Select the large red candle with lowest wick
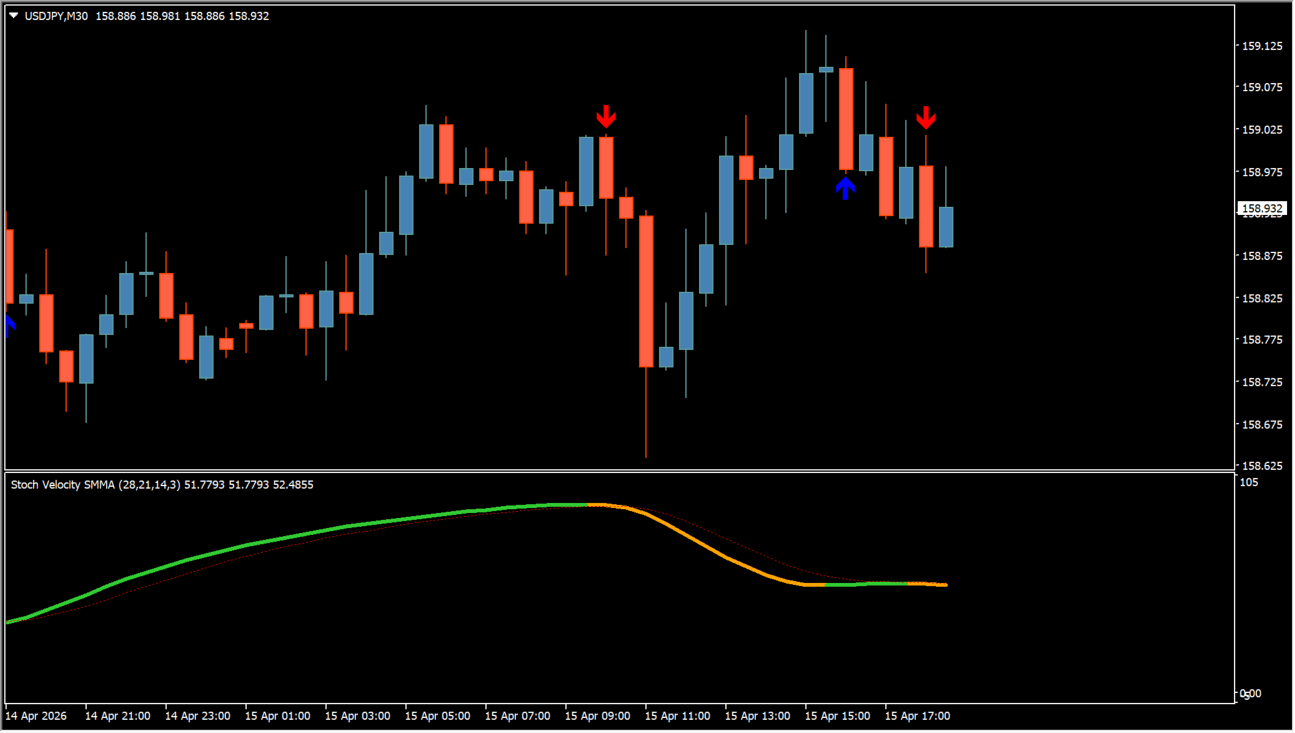 [x=646, y=290]
